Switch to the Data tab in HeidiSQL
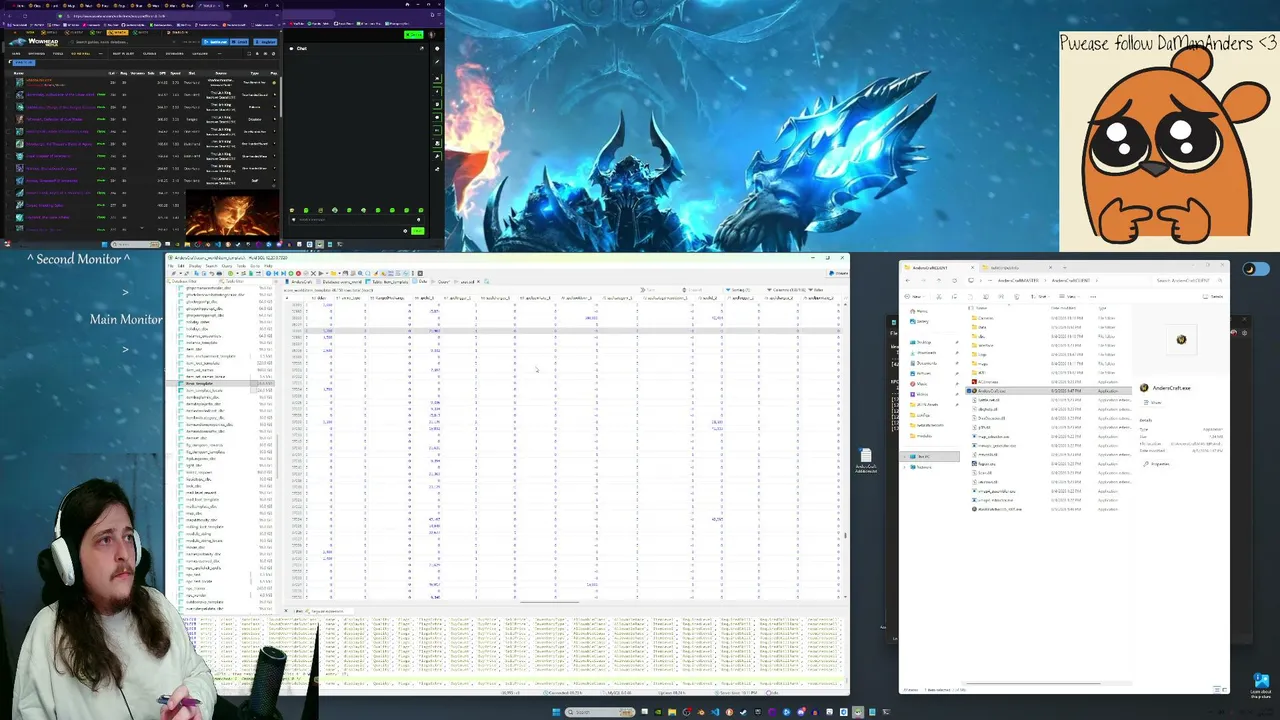The height and width of the screenshot is (720, 1280). pyautogui.click(x=422, y=282)
